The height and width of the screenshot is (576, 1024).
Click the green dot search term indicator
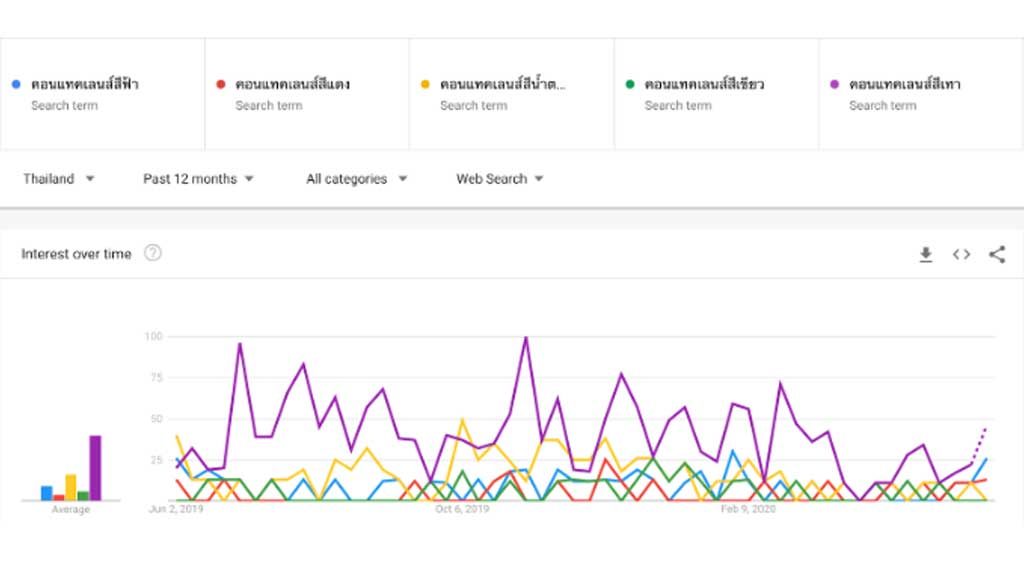pyautogui.click(x=630, y=85)
